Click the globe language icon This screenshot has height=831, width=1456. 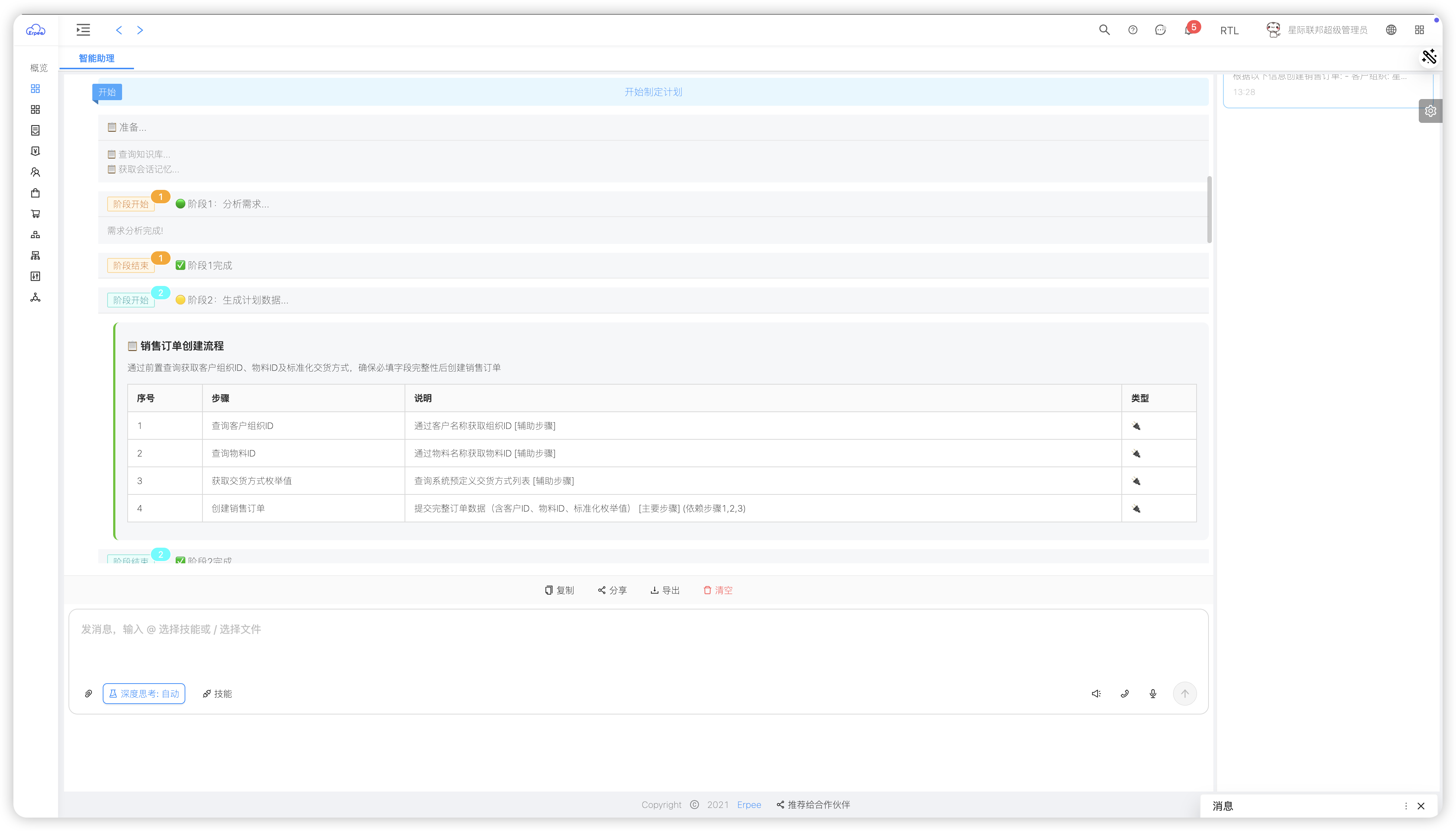(x=1391, y=30)
